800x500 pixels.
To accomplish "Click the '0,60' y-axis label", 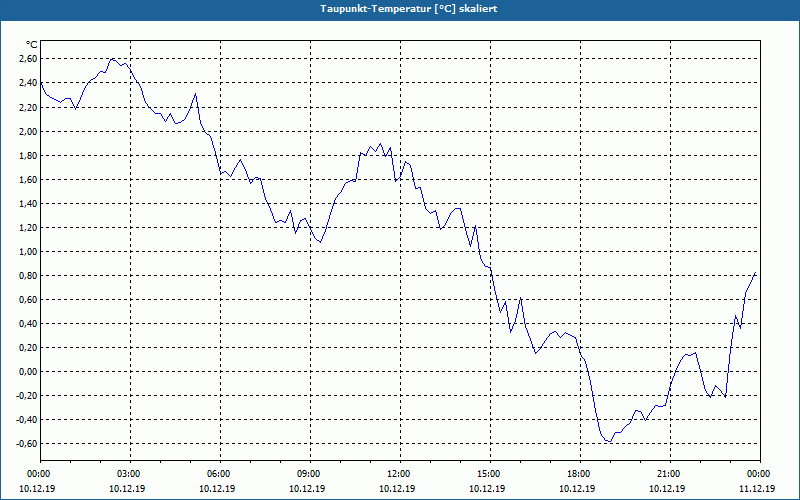I will tap(29, 299).
